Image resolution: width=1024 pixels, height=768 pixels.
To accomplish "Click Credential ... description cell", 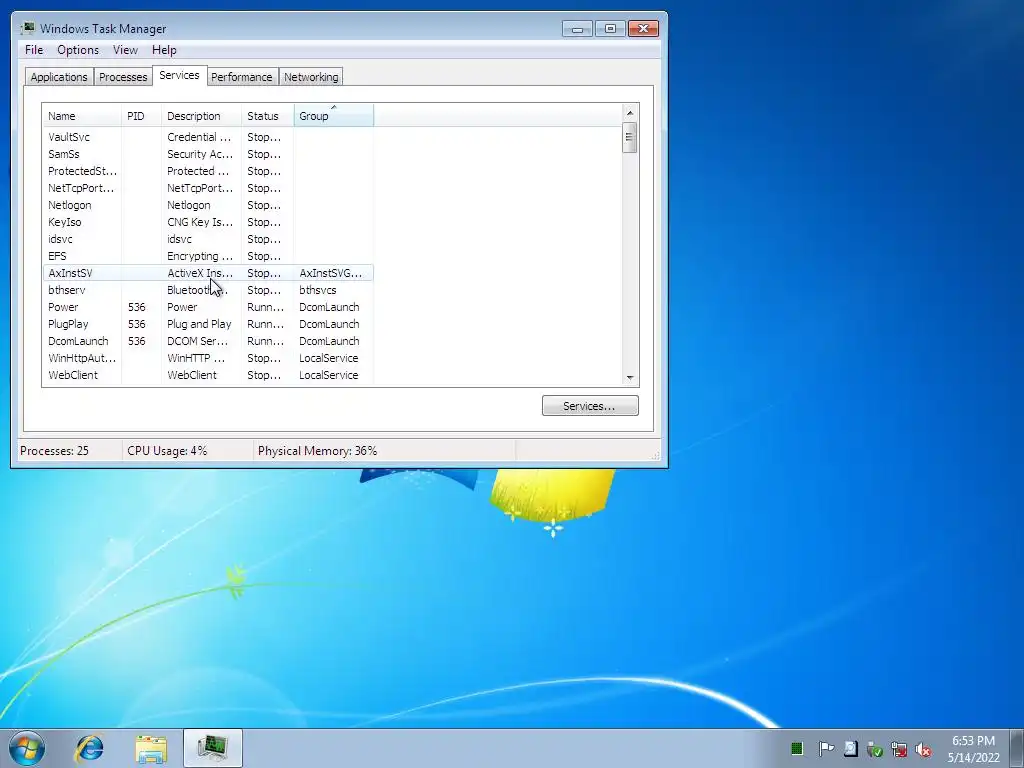I will pos(199,137).
